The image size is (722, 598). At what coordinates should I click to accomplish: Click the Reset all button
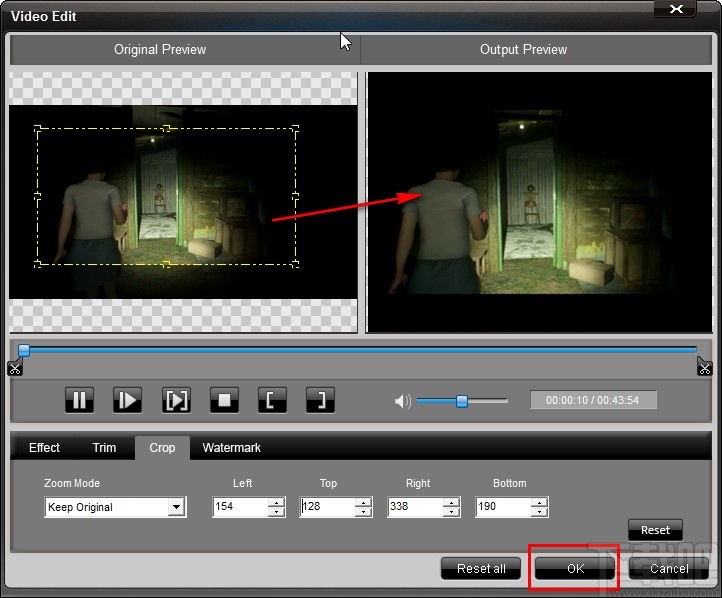pos(481,569)
